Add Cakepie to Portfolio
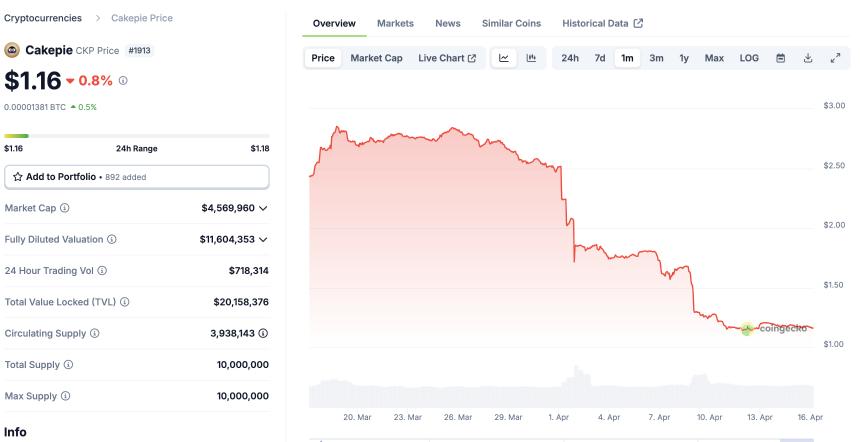 click(137, 177)
